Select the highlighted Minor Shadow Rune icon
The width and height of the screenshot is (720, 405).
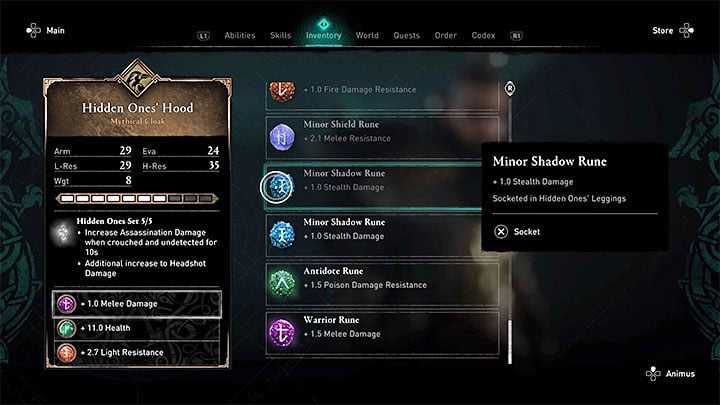[x=276, y=187]
